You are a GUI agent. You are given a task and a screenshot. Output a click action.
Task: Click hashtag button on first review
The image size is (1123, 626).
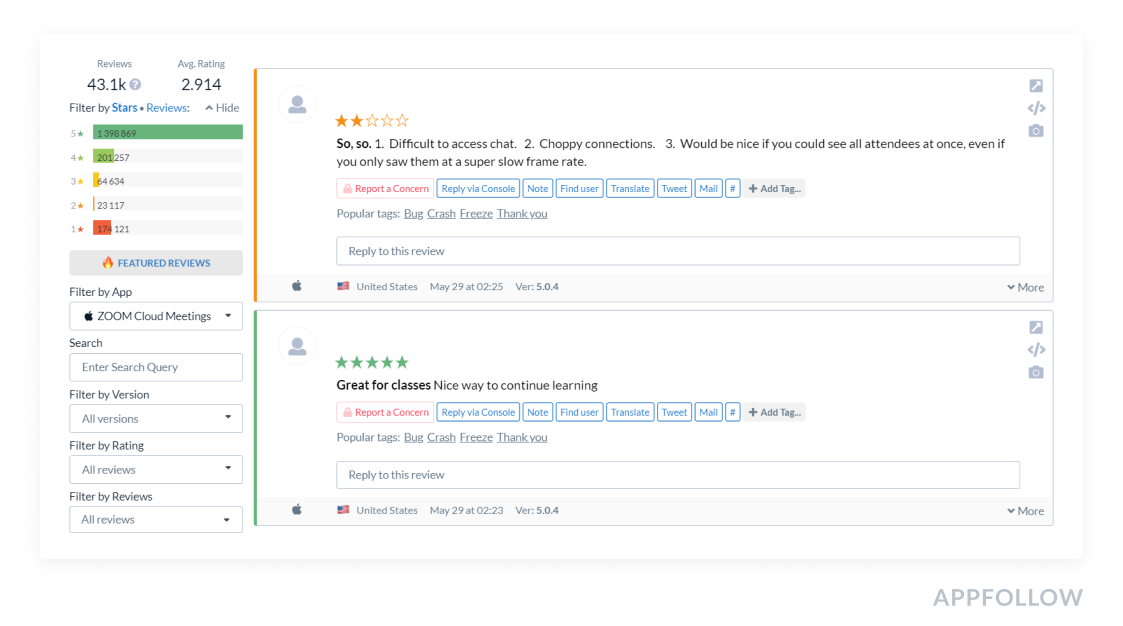pos(732,188)
